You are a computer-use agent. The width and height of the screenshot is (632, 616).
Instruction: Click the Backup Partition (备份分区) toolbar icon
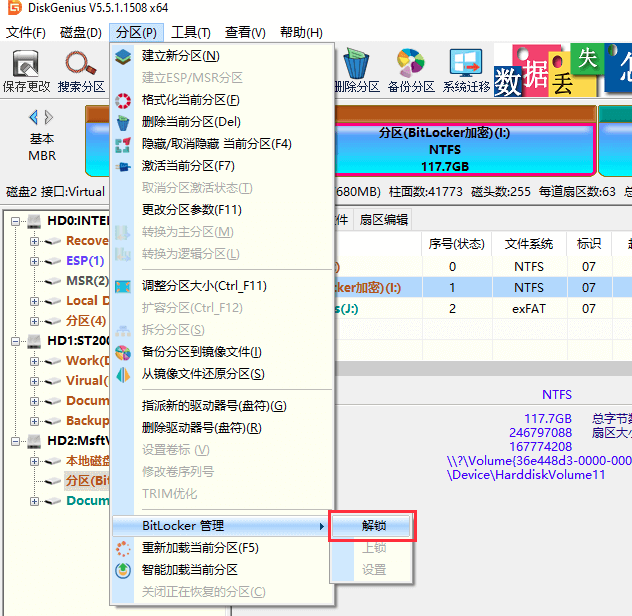point(410,63)
